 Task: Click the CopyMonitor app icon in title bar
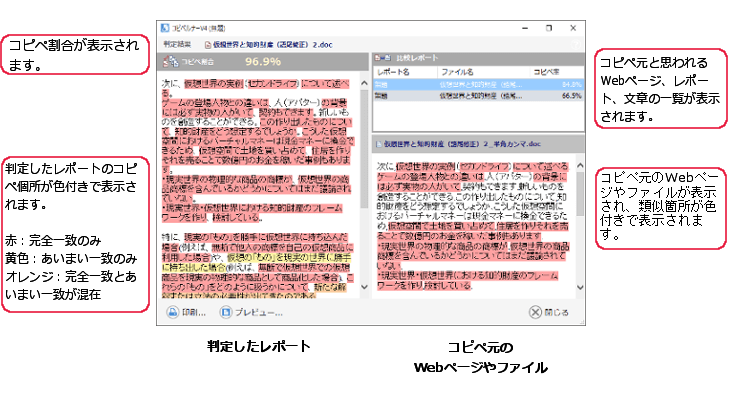[x=166, y=29]
